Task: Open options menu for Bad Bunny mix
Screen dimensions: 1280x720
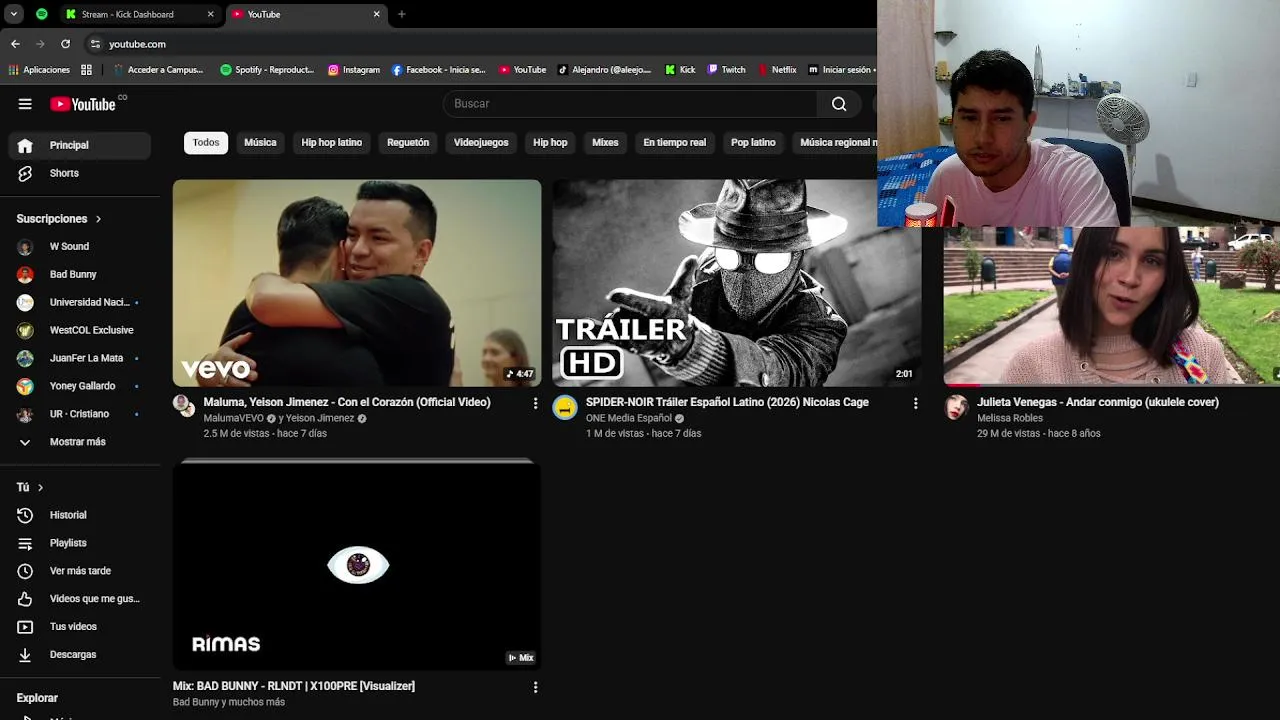Action: pyautogui.click(x=535, y=687)
